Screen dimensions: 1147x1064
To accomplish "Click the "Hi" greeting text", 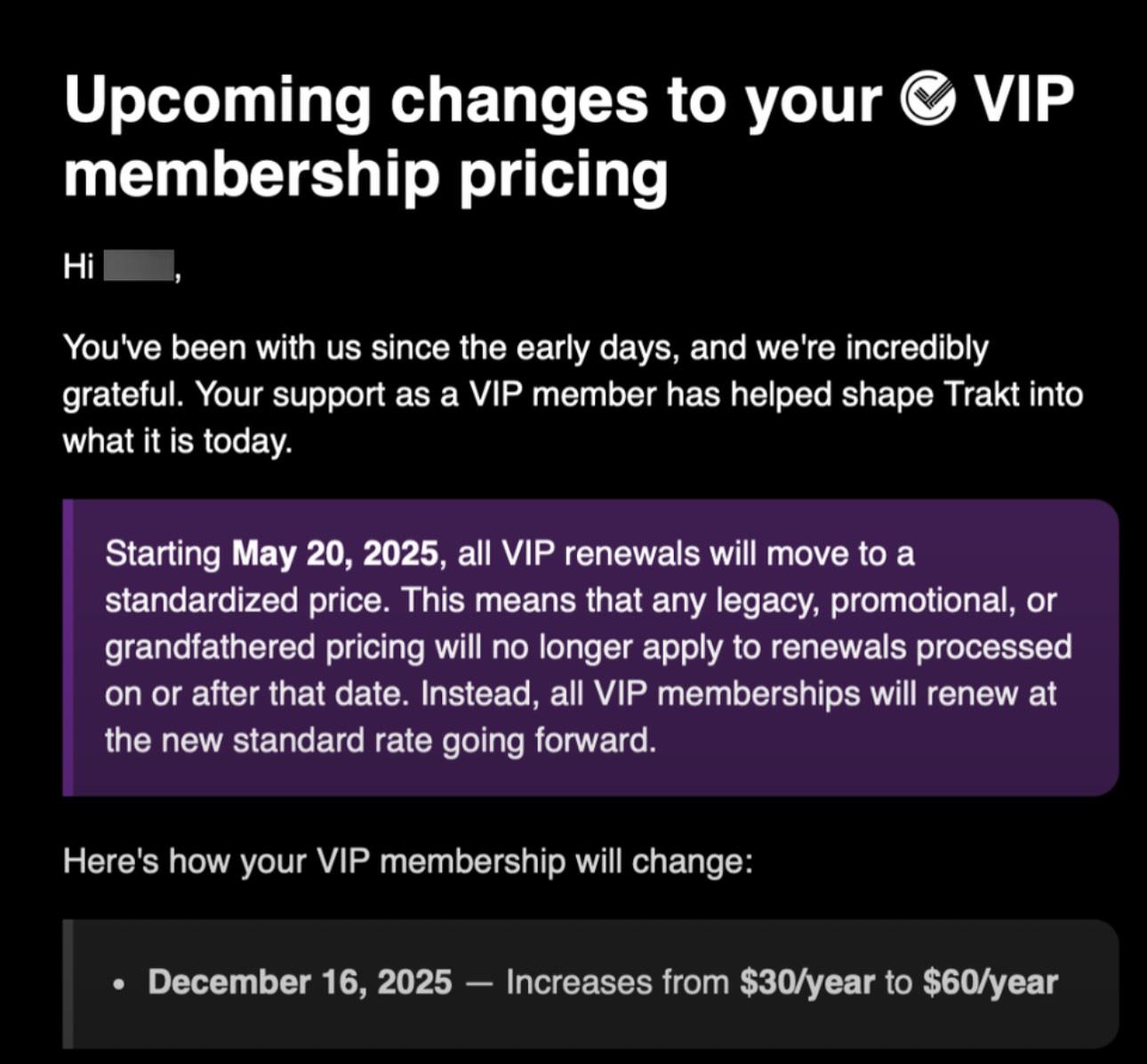I will [x=78, y=266].
